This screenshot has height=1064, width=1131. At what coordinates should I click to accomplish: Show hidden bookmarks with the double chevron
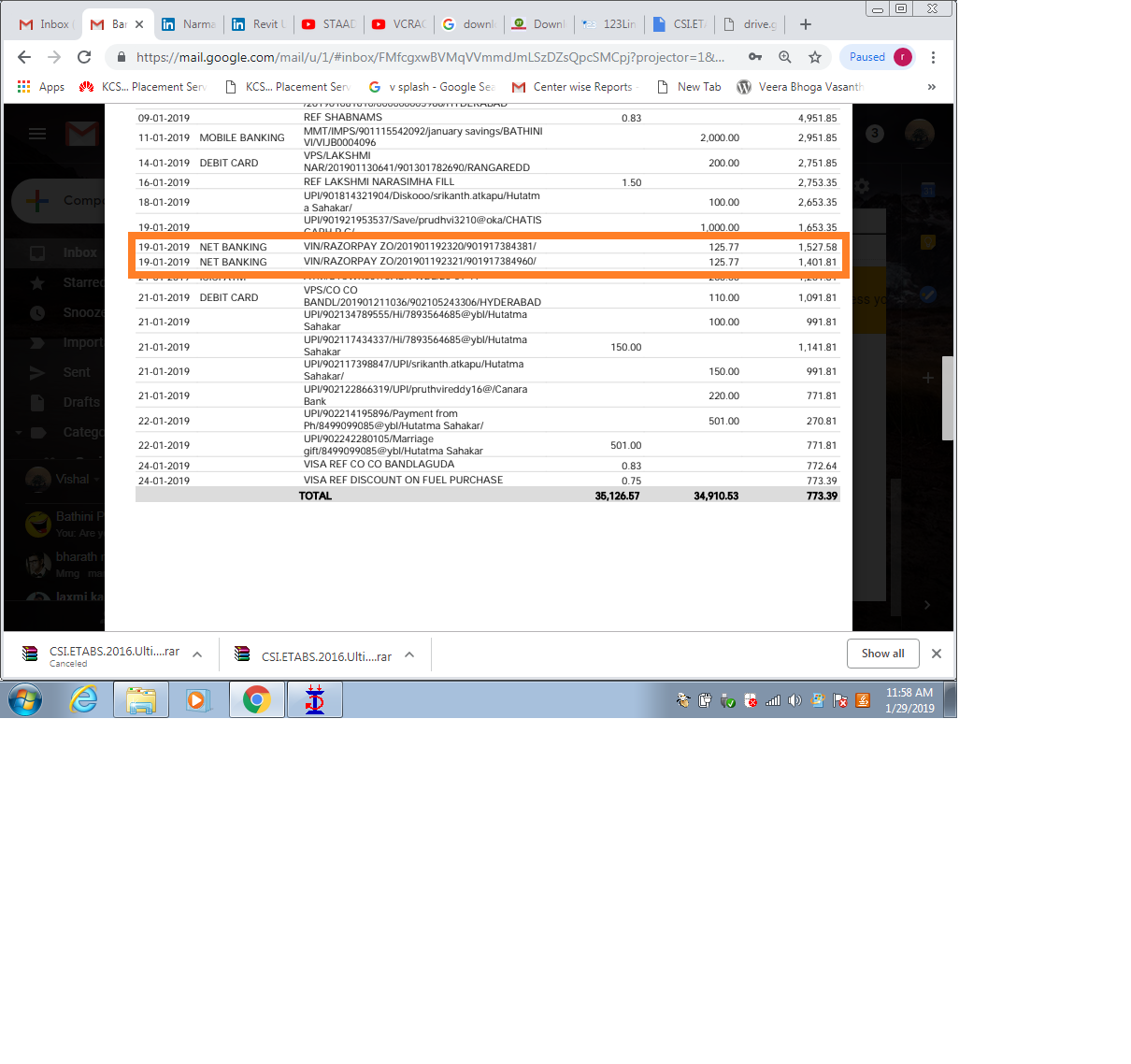coord(931,87)
